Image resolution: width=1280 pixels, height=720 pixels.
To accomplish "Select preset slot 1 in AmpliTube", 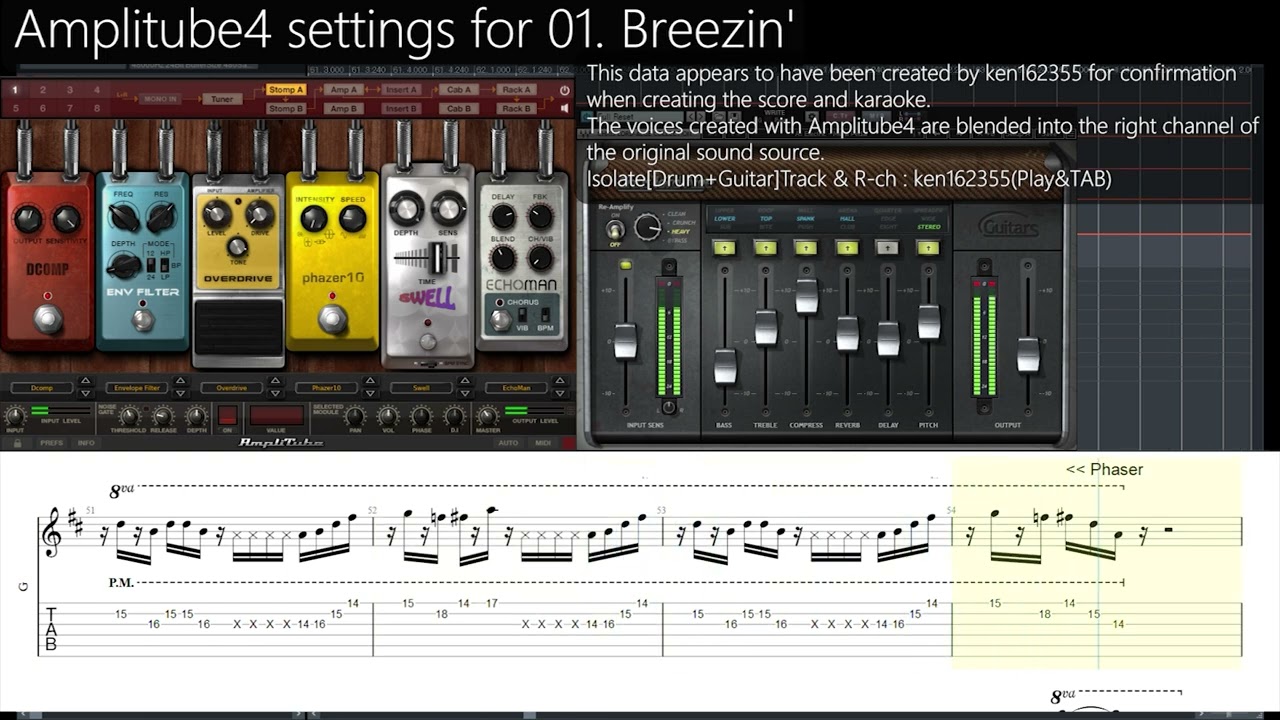I will coord(15,90).
